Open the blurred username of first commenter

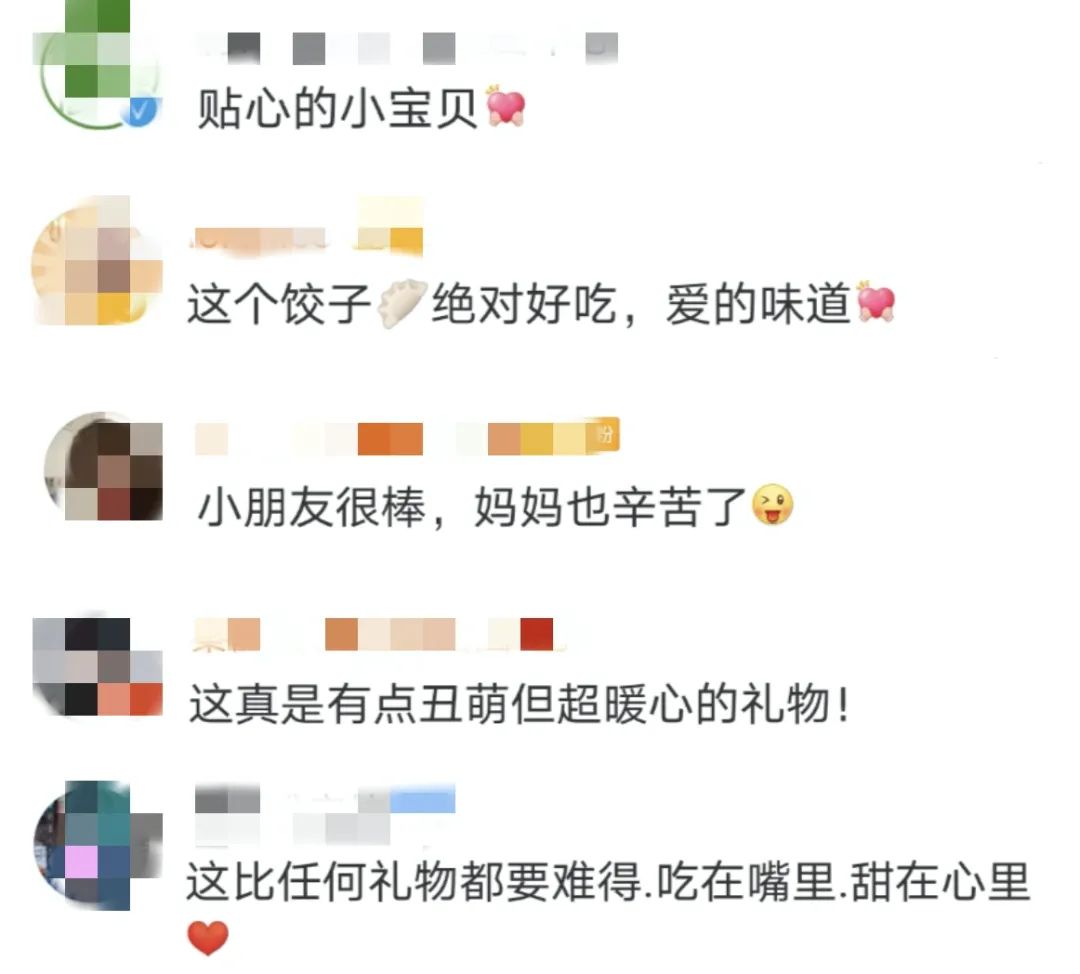(406, 48)
